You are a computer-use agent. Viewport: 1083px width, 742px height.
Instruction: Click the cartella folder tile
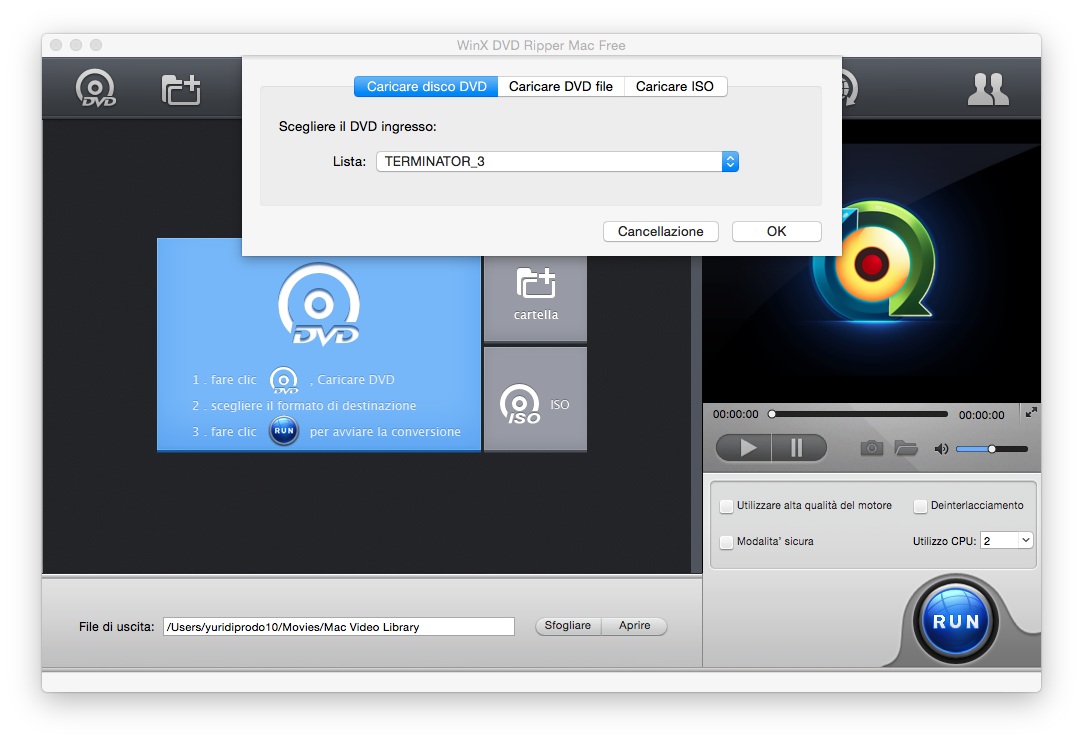pos(535,298)
